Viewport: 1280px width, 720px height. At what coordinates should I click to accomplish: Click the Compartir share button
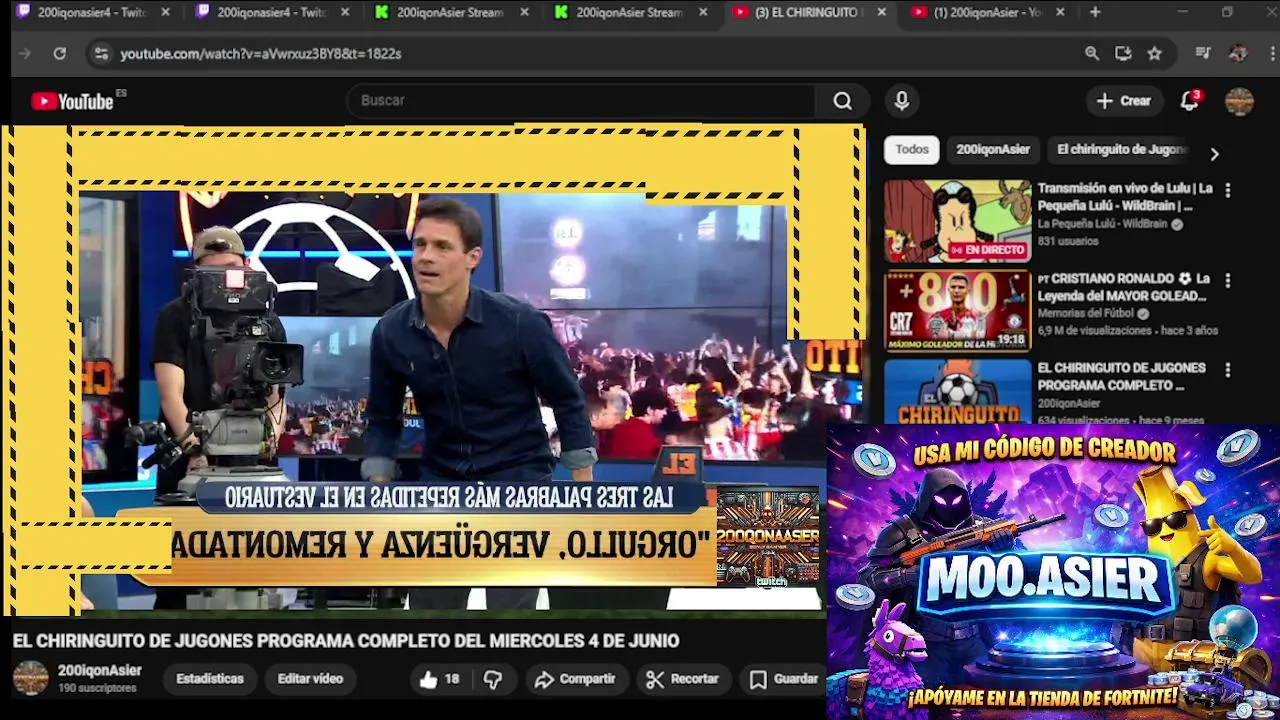(575, 679)
